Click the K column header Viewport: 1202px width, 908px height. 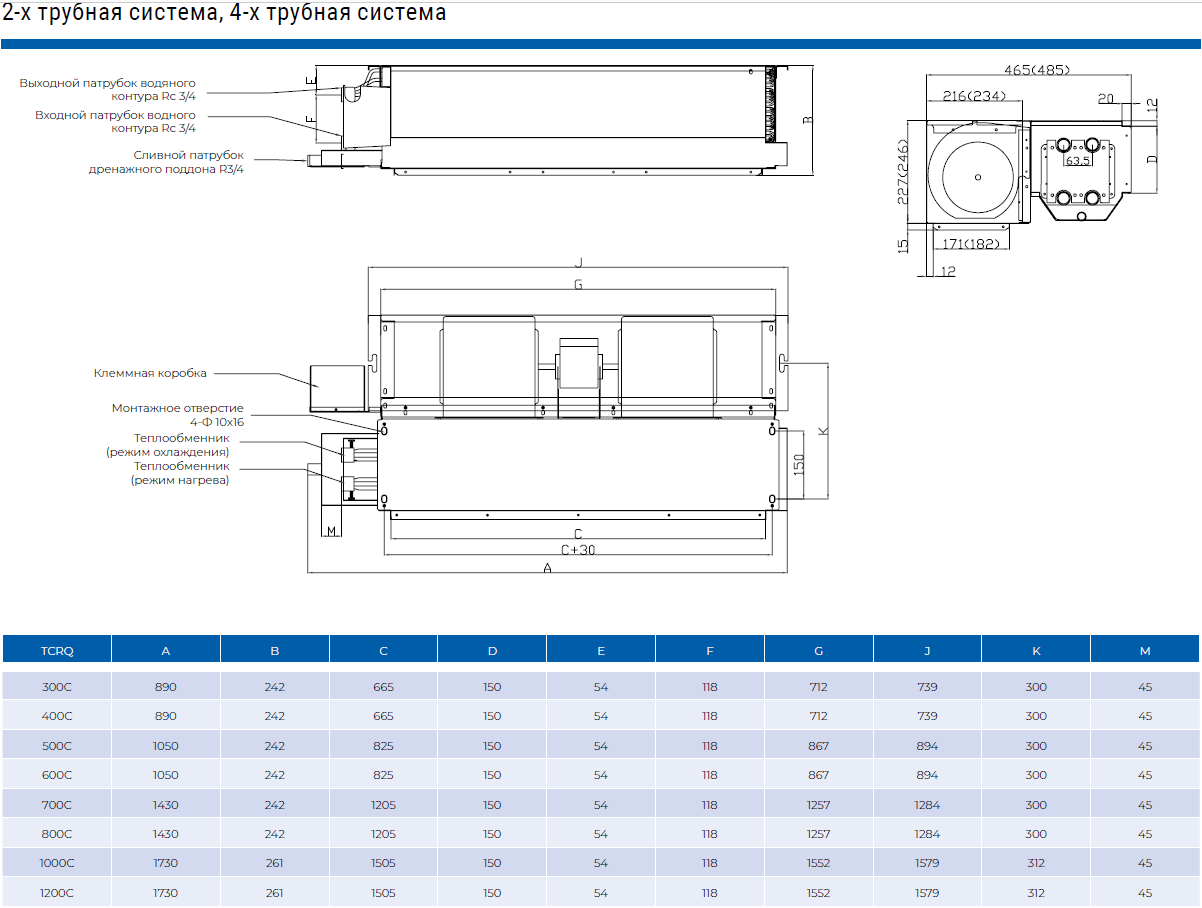(x=1036, y=649)
